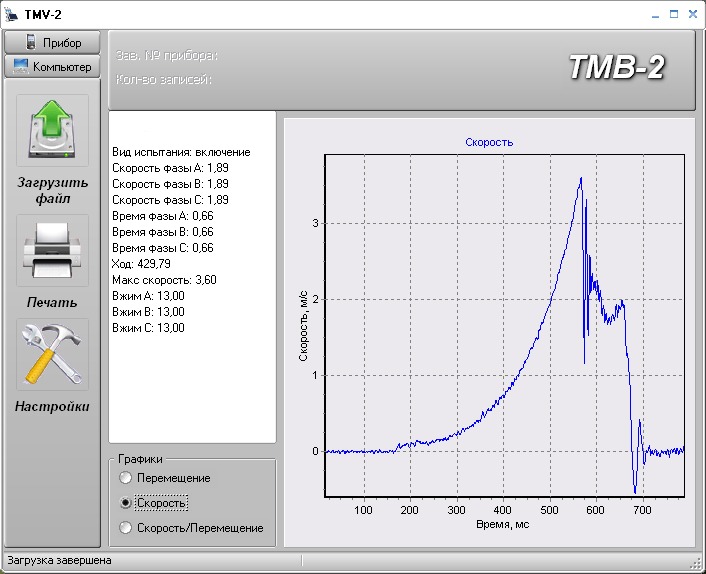Screen dimensions: 706x574
Task: Click the Ход: 429,79 result line
Action: coord(142,263)
